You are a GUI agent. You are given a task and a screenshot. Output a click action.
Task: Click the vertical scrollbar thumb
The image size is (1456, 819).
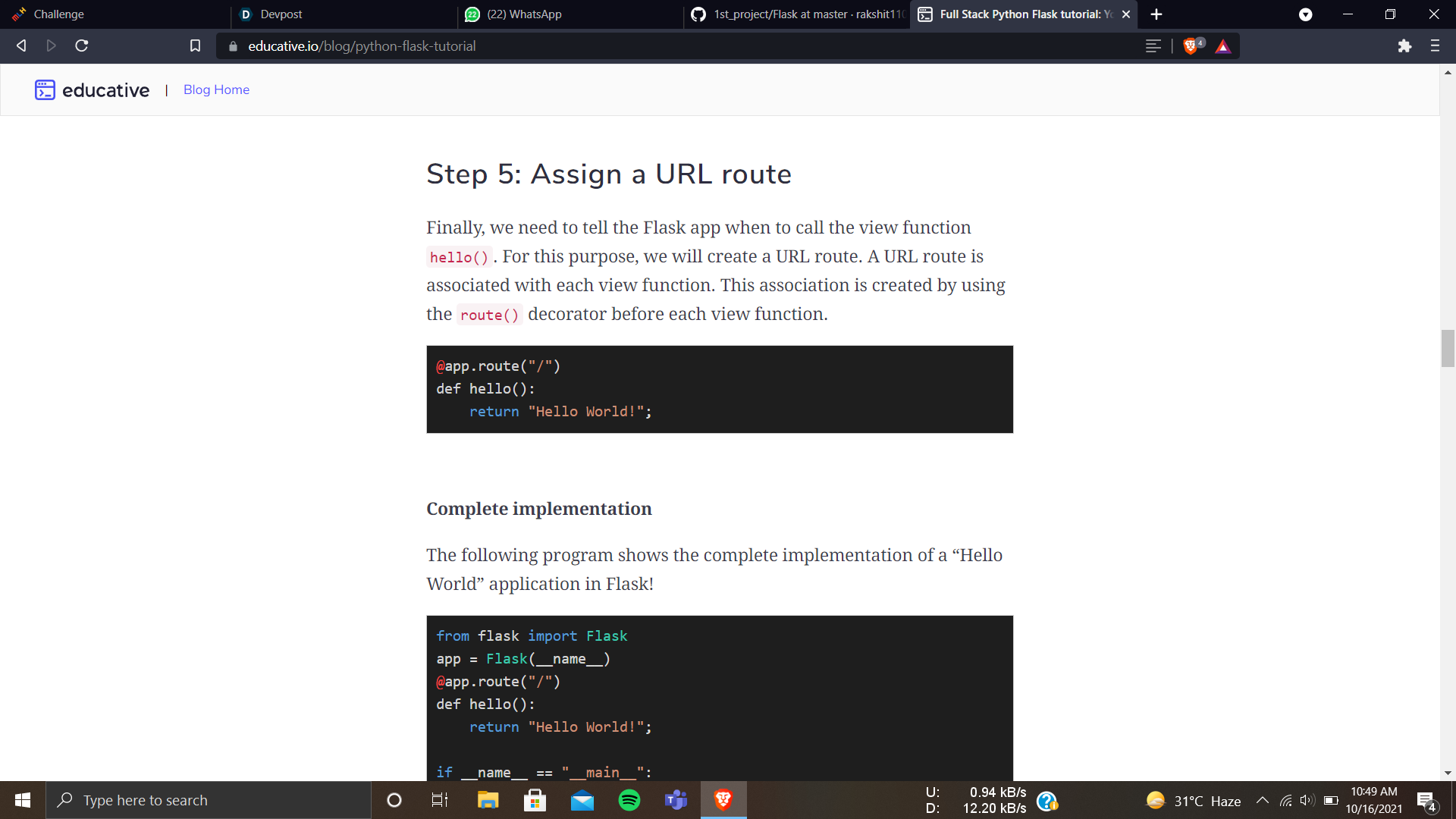tap(1448, 349)
